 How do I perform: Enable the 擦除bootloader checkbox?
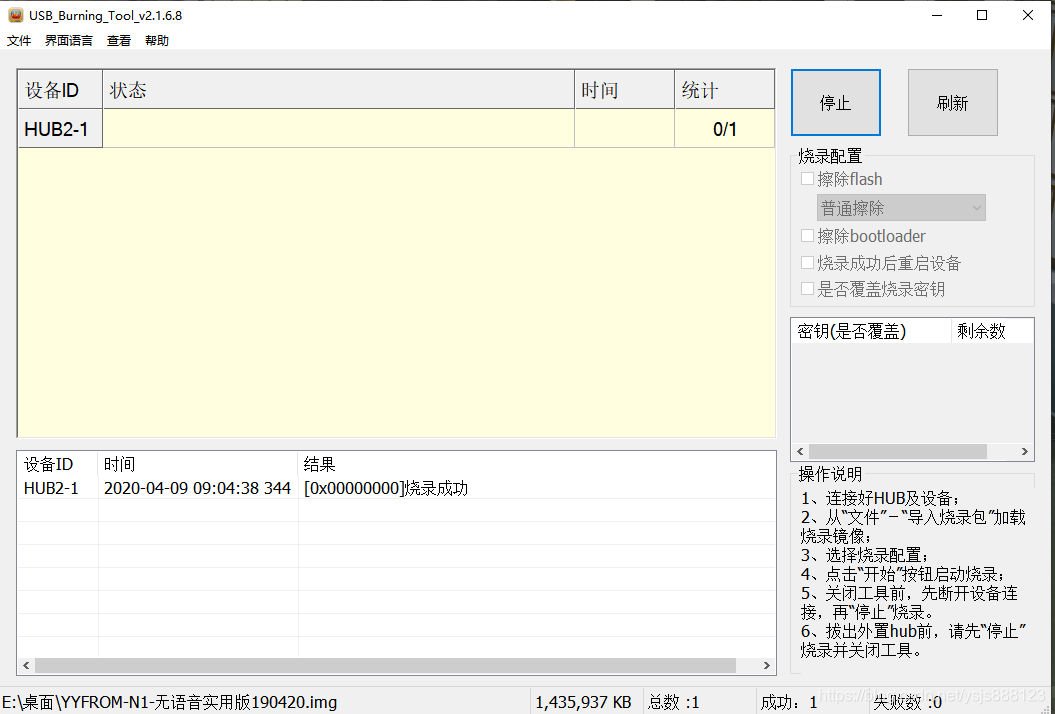pos(808,235)
